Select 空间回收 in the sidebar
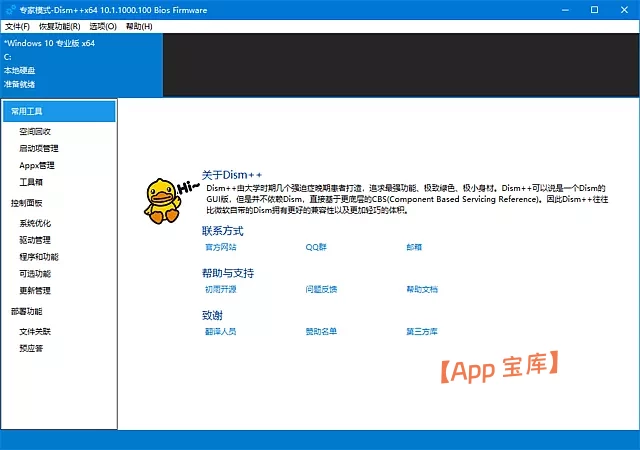640x450 pixels. (35, 131)
